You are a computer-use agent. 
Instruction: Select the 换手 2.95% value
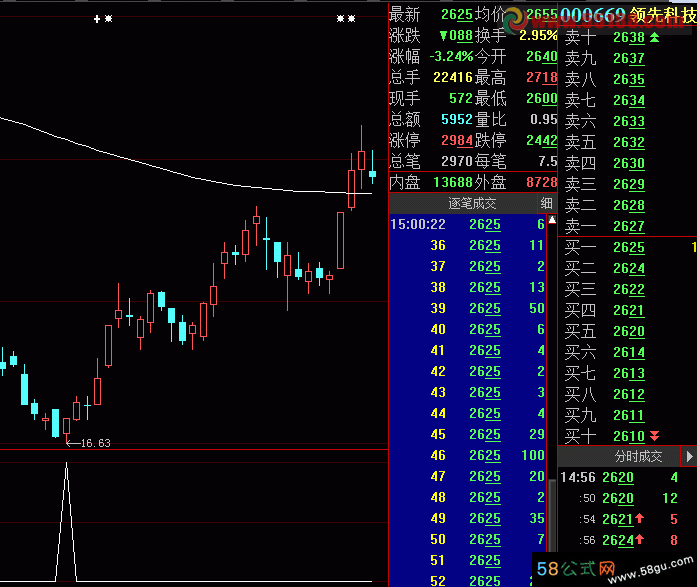(x=538, y=36)
